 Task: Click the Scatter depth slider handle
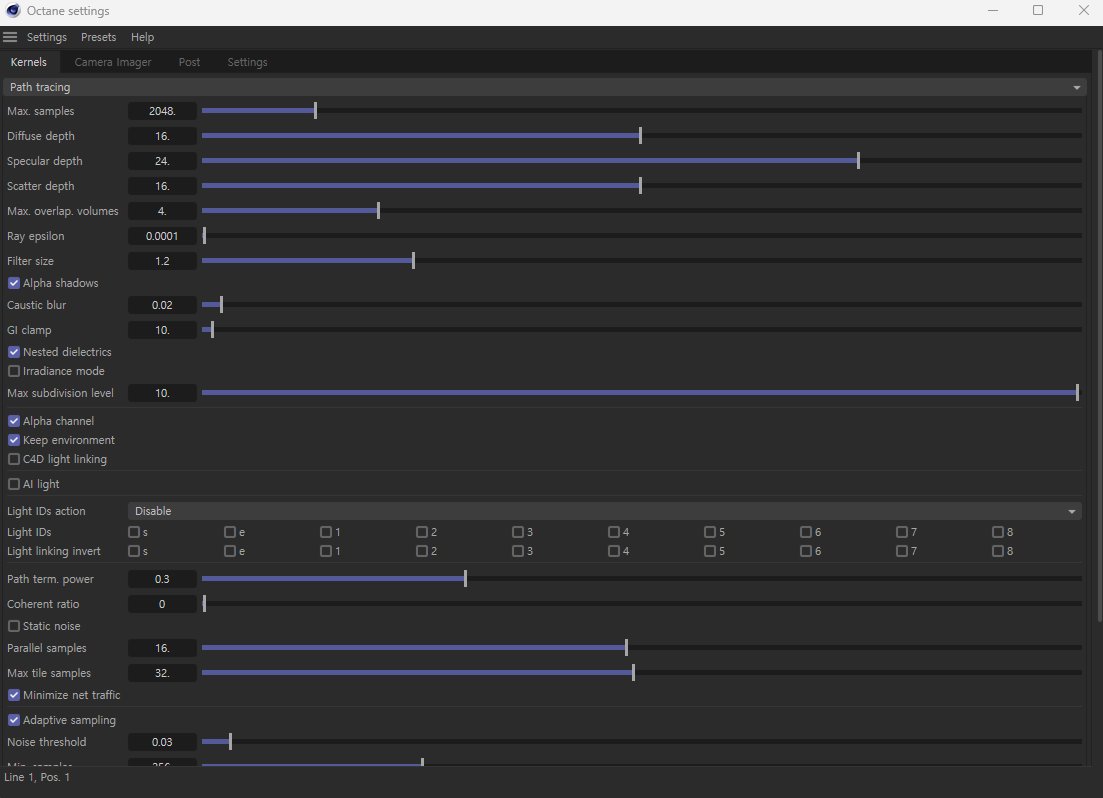[641, 186]
